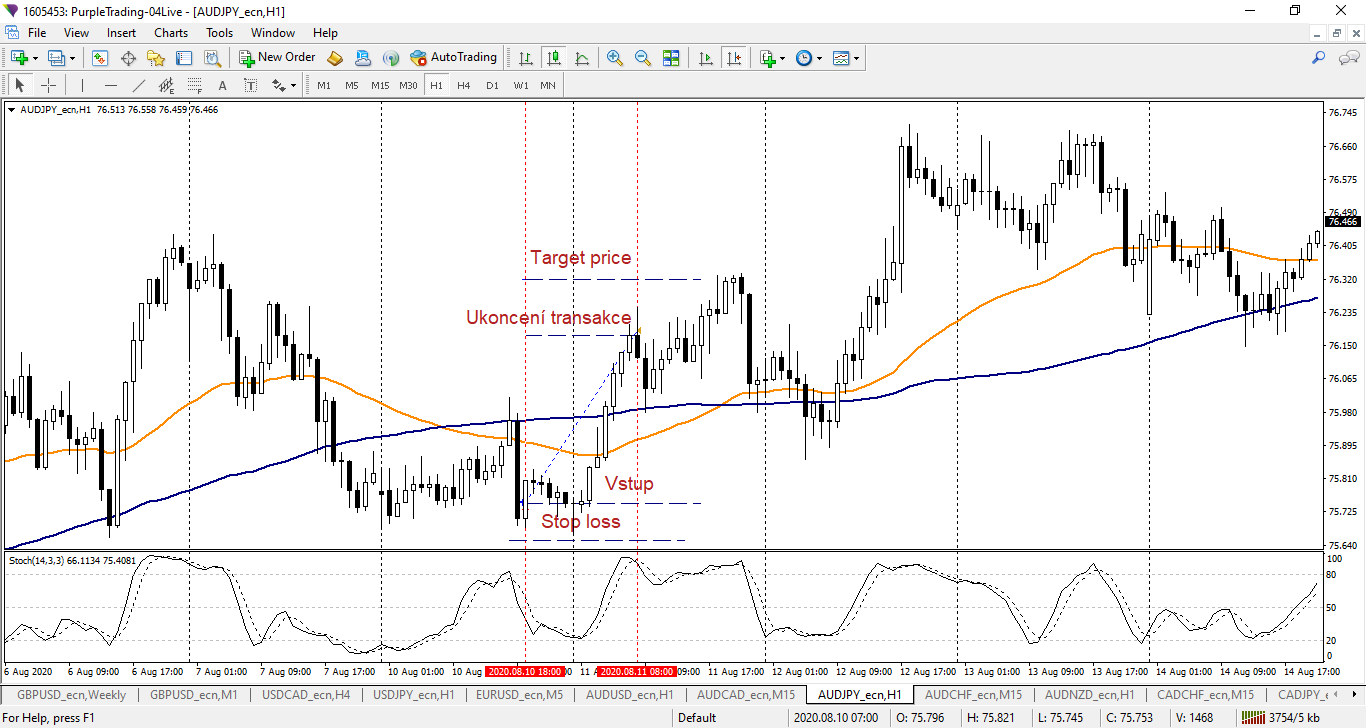Open the Strategy Tester icon
The image size is (1366, 728).
pyautogui.click(x=212, y=58)
